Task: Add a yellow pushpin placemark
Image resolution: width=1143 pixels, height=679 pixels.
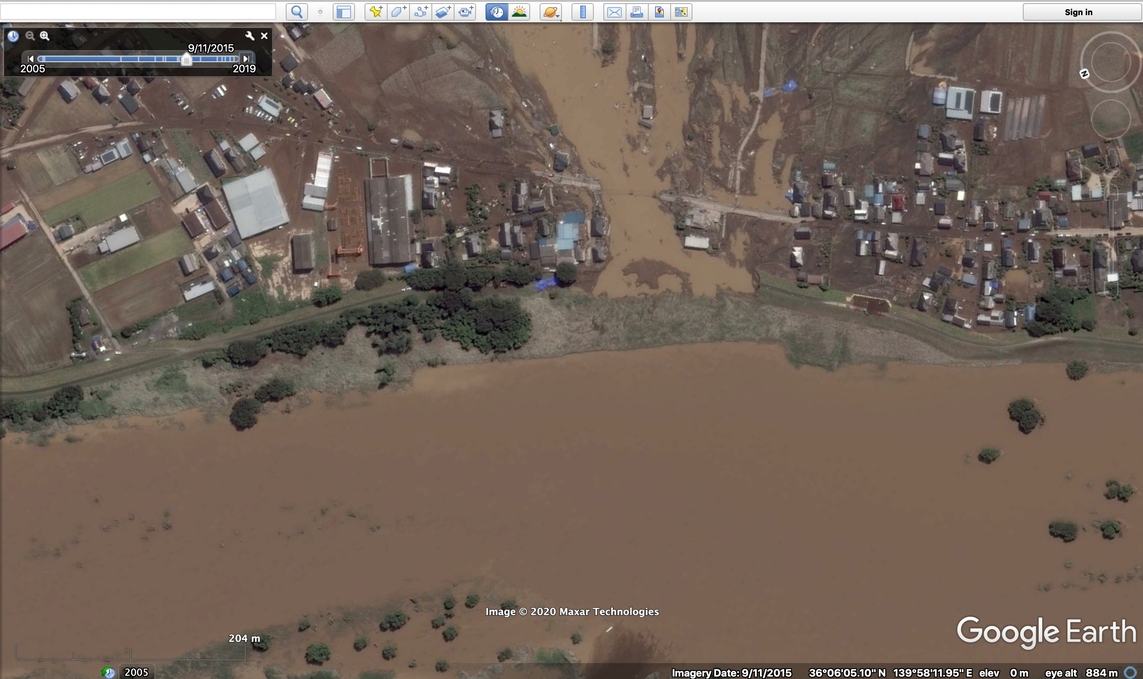Action: pyautogui.click(x=376, y=12)
